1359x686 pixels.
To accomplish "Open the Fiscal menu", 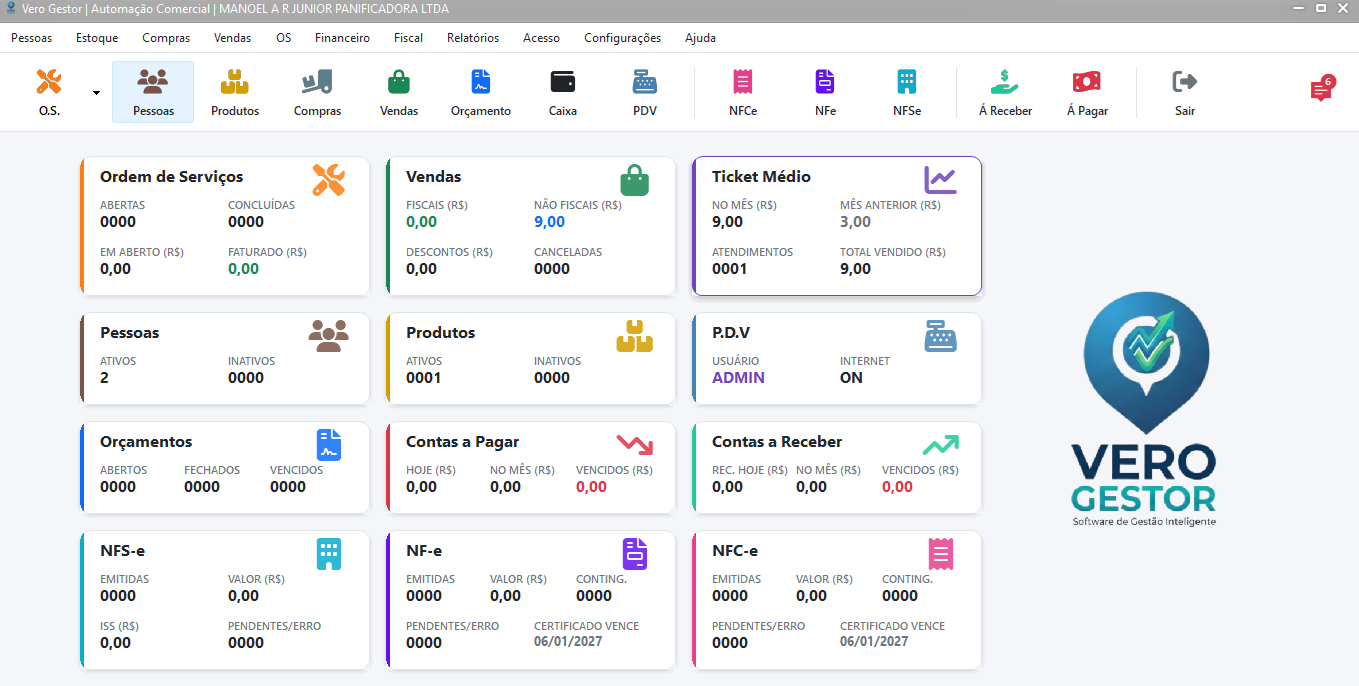I will tap(408, 38).
